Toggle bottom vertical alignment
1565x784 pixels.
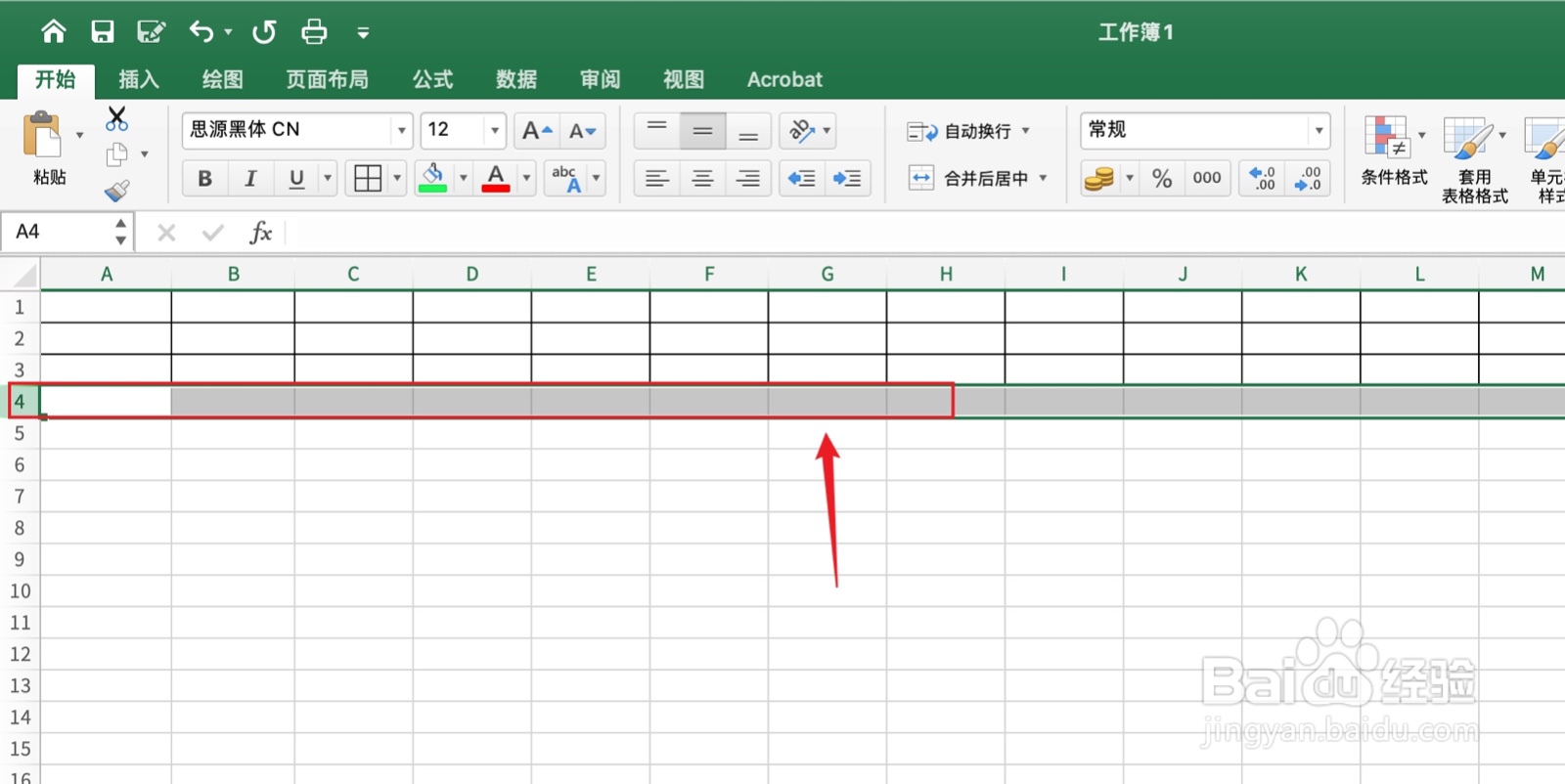(x=748, y=130)
